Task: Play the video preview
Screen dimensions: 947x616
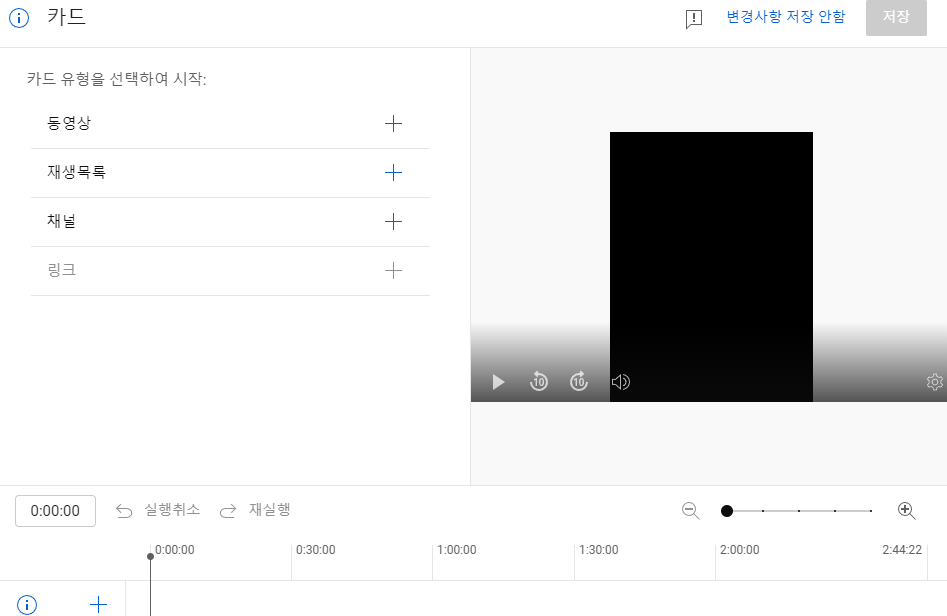Action: pyautogui.click(x=498, y=382)
